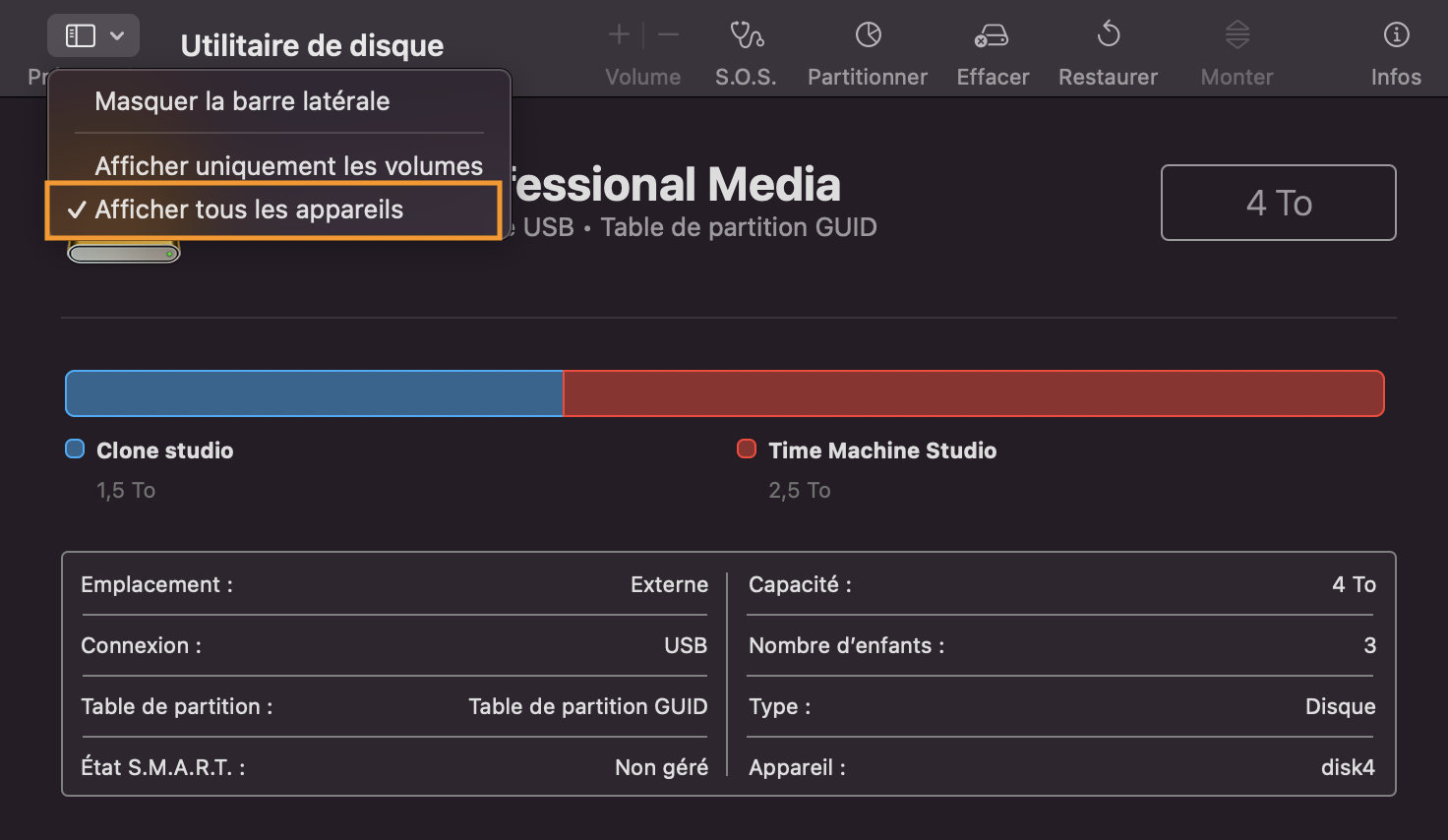Image resolution: width=1448 pixels, height=840 pixels.
Task: Click the plus add volume icon
Action: [x=619, y=36]
